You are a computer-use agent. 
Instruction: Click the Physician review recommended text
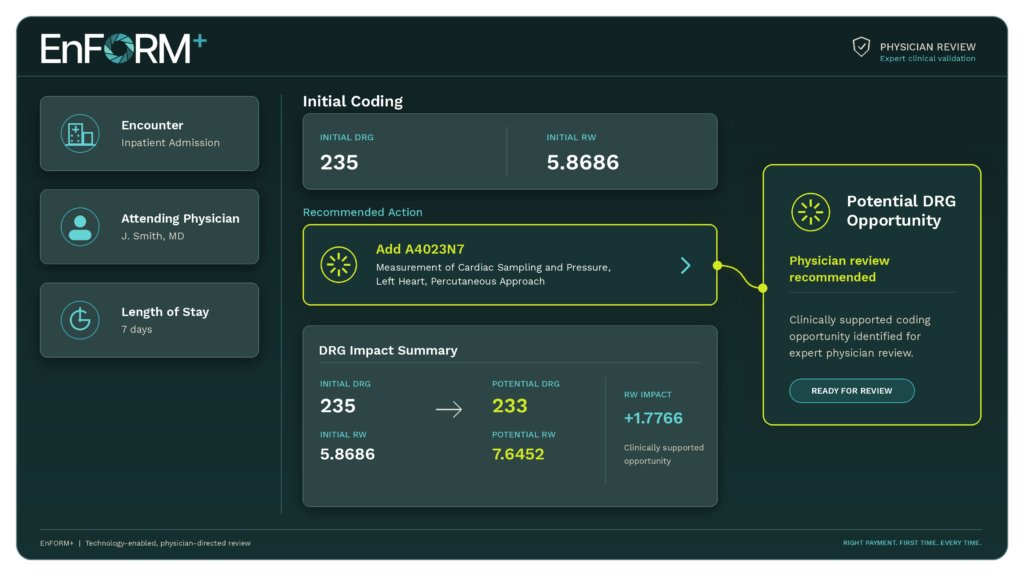click(x=839, y=269)
